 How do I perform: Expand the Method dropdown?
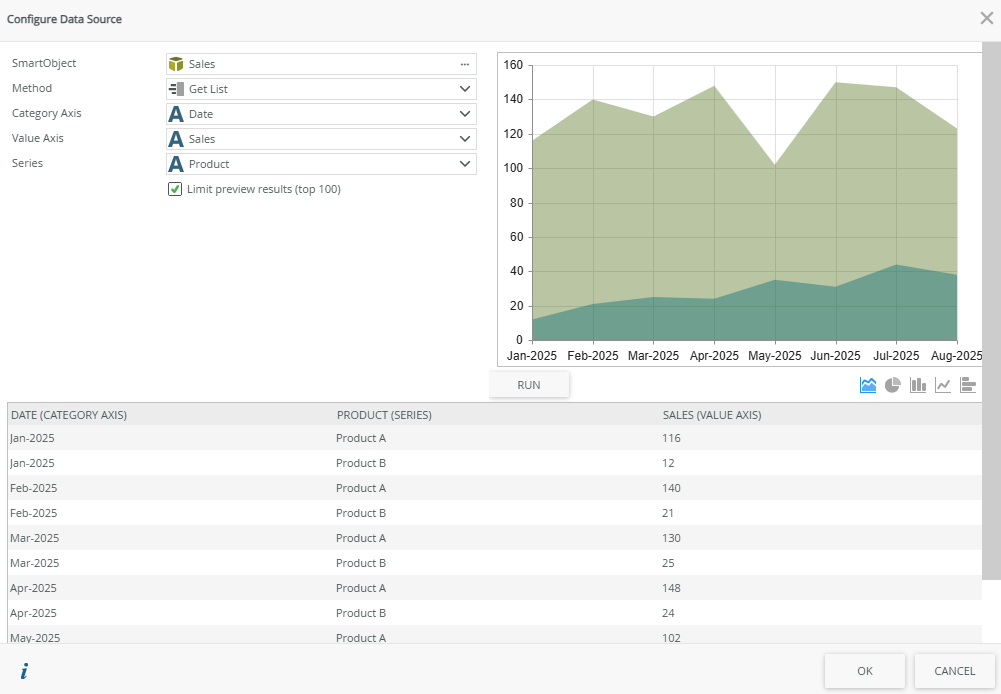click(x=464, y=89)
